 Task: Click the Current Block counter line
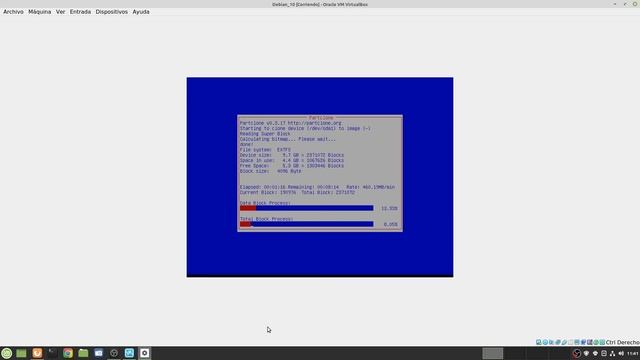(297, 192)
